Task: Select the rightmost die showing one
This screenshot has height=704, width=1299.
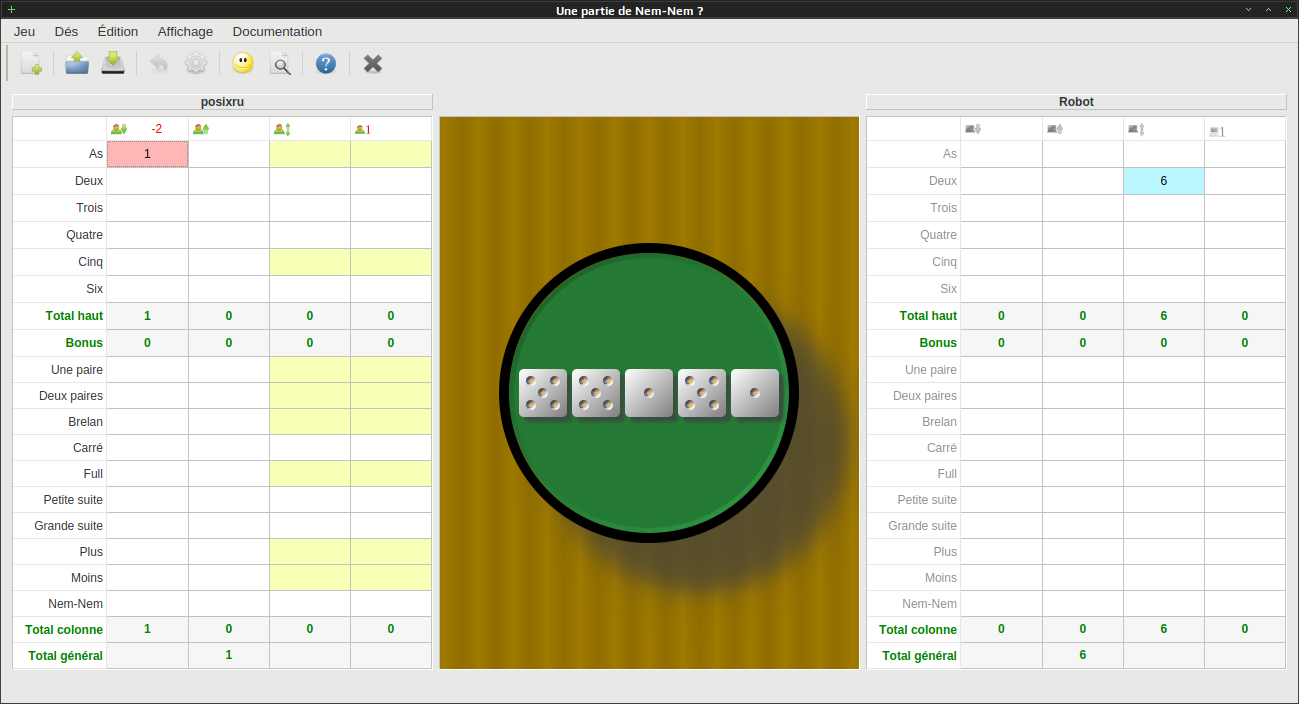Action: tap(755, 393)
